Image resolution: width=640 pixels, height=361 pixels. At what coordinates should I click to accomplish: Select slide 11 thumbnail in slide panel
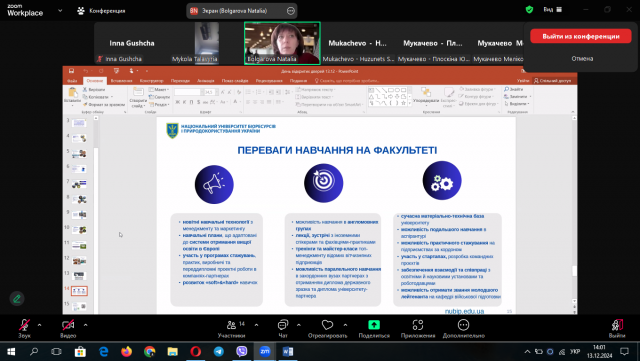coord(79,245)
